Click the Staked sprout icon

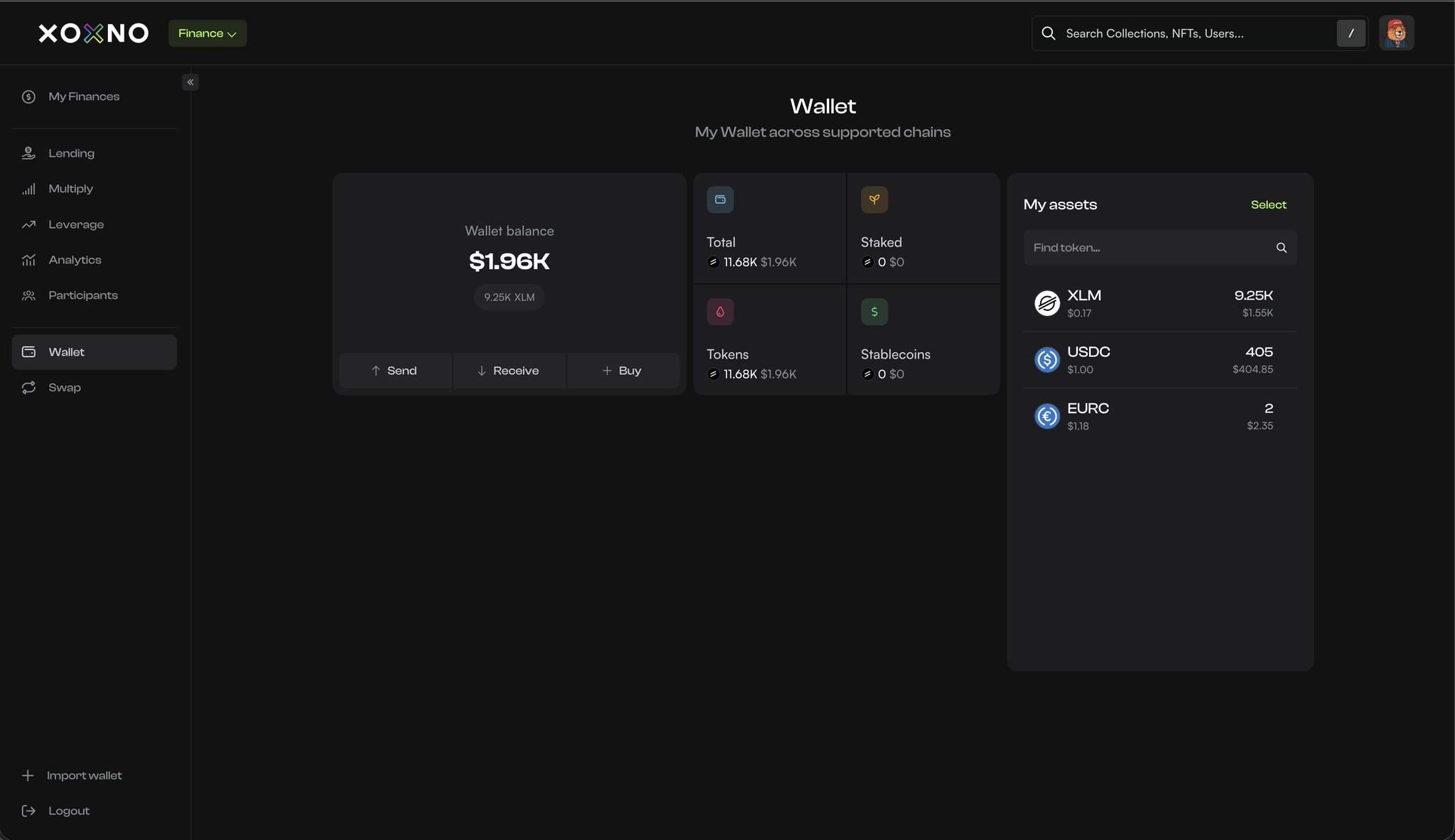click(x=874, y=200)
